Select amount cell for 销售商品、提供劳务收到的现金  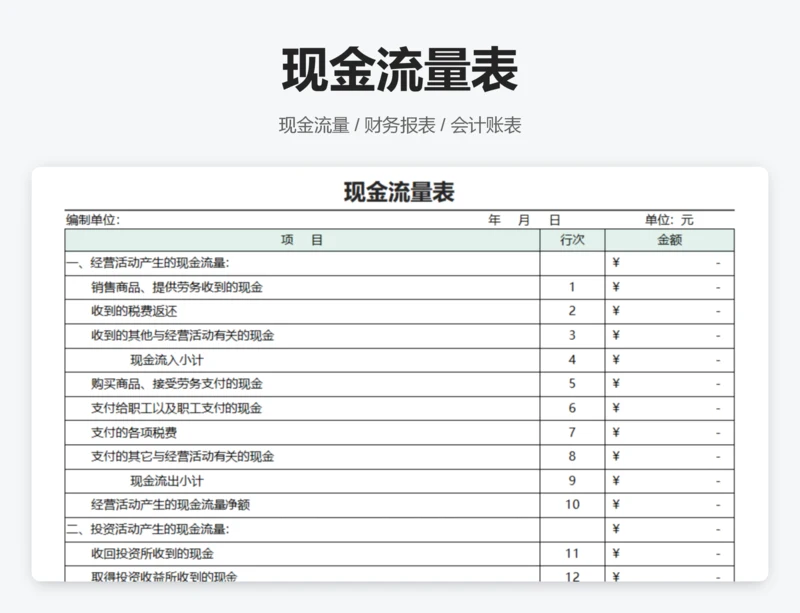coord(670,287)
